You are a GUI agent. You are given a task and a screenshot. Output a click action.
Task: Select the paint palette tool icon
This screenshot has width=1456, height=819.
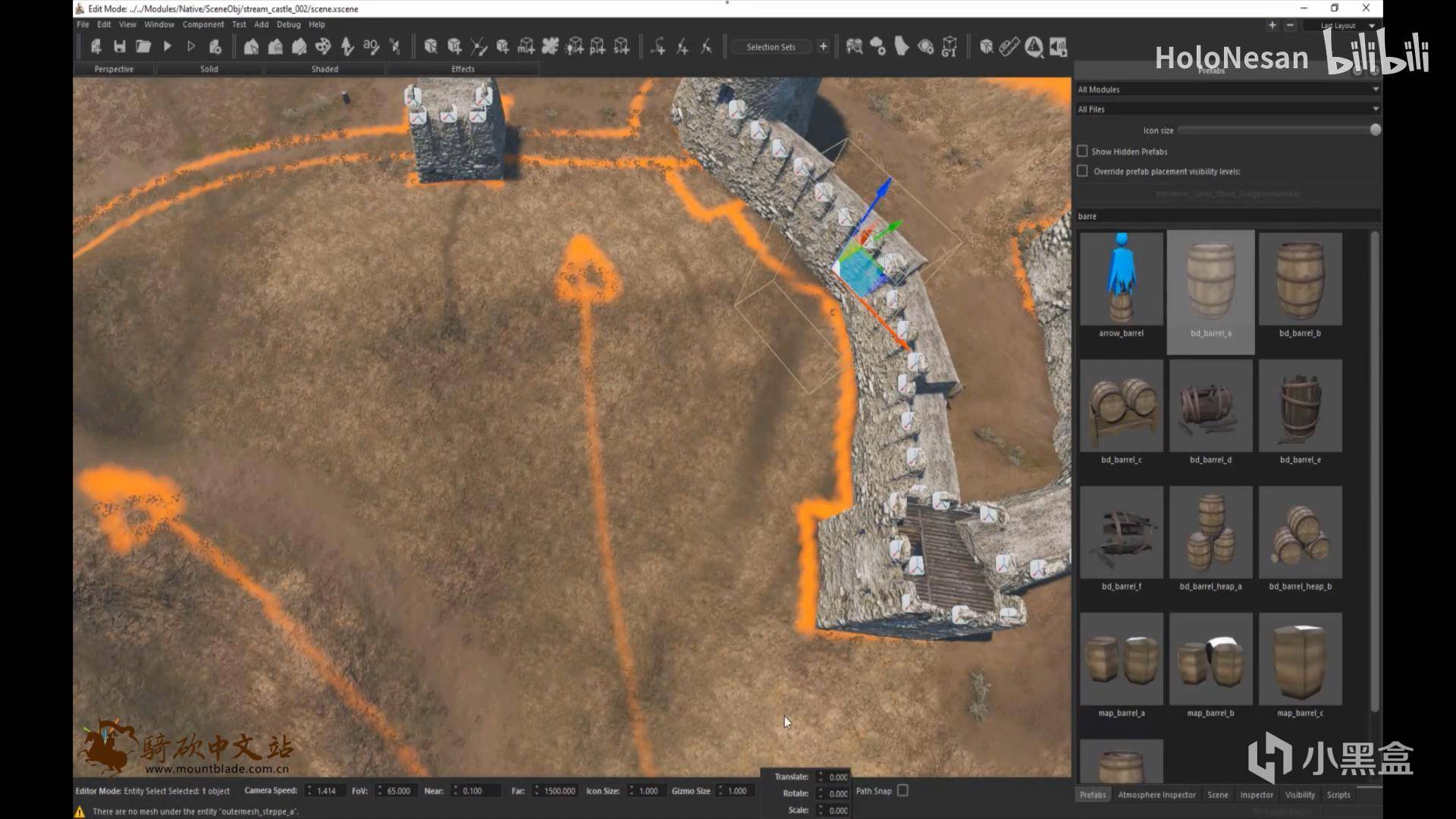(x=323, y=47)
